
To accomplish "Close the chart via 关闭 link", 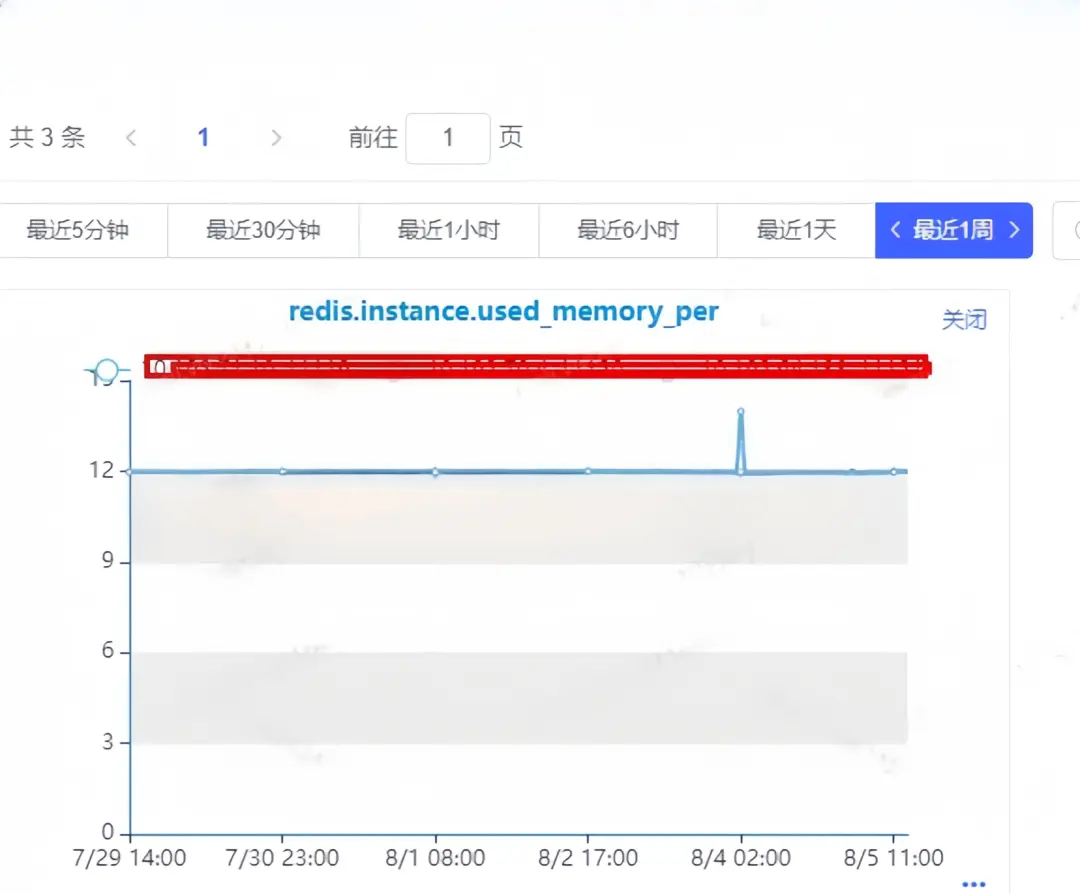I will pos(964,320).
